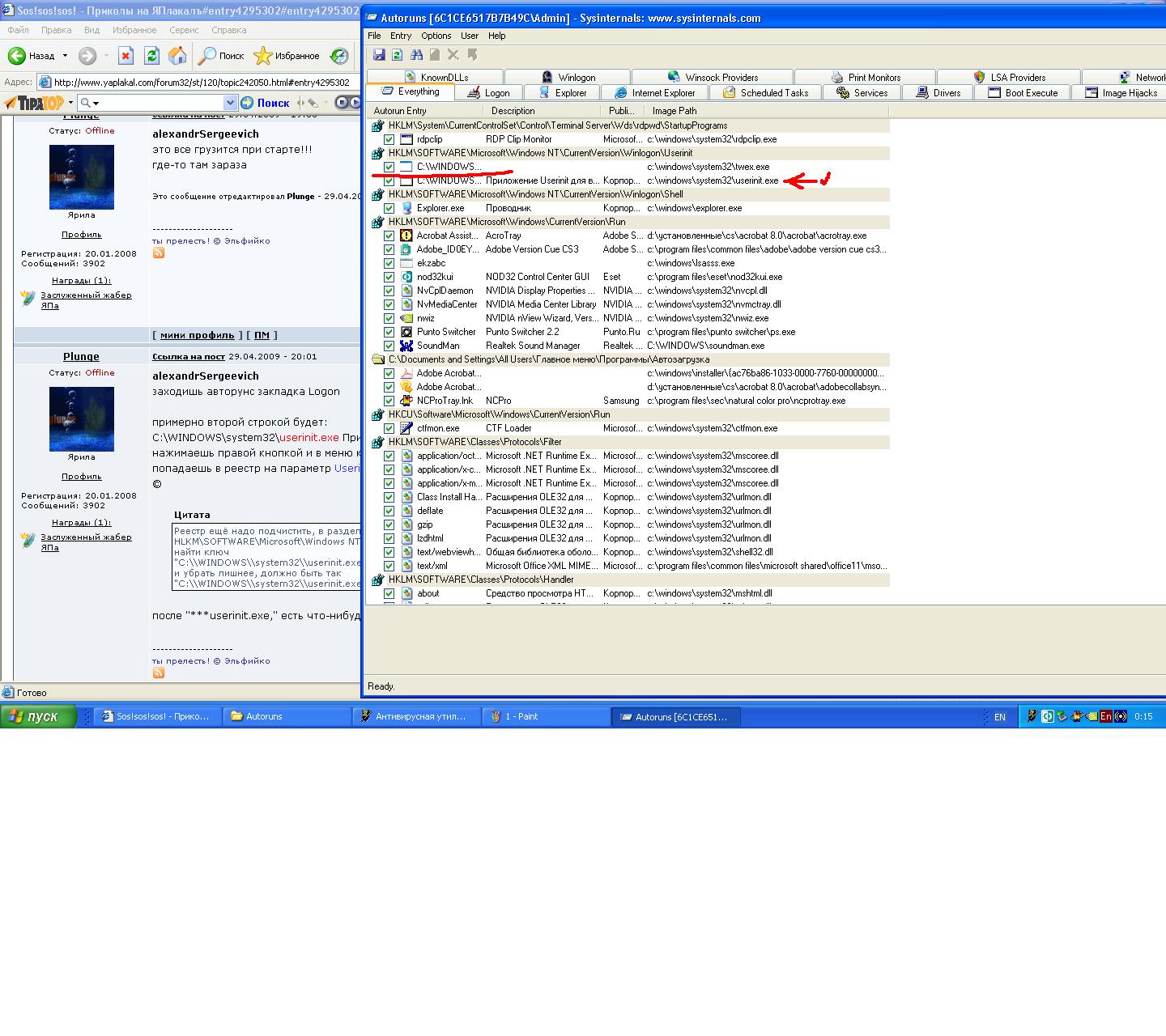Click the browser History clock icon

340,56
